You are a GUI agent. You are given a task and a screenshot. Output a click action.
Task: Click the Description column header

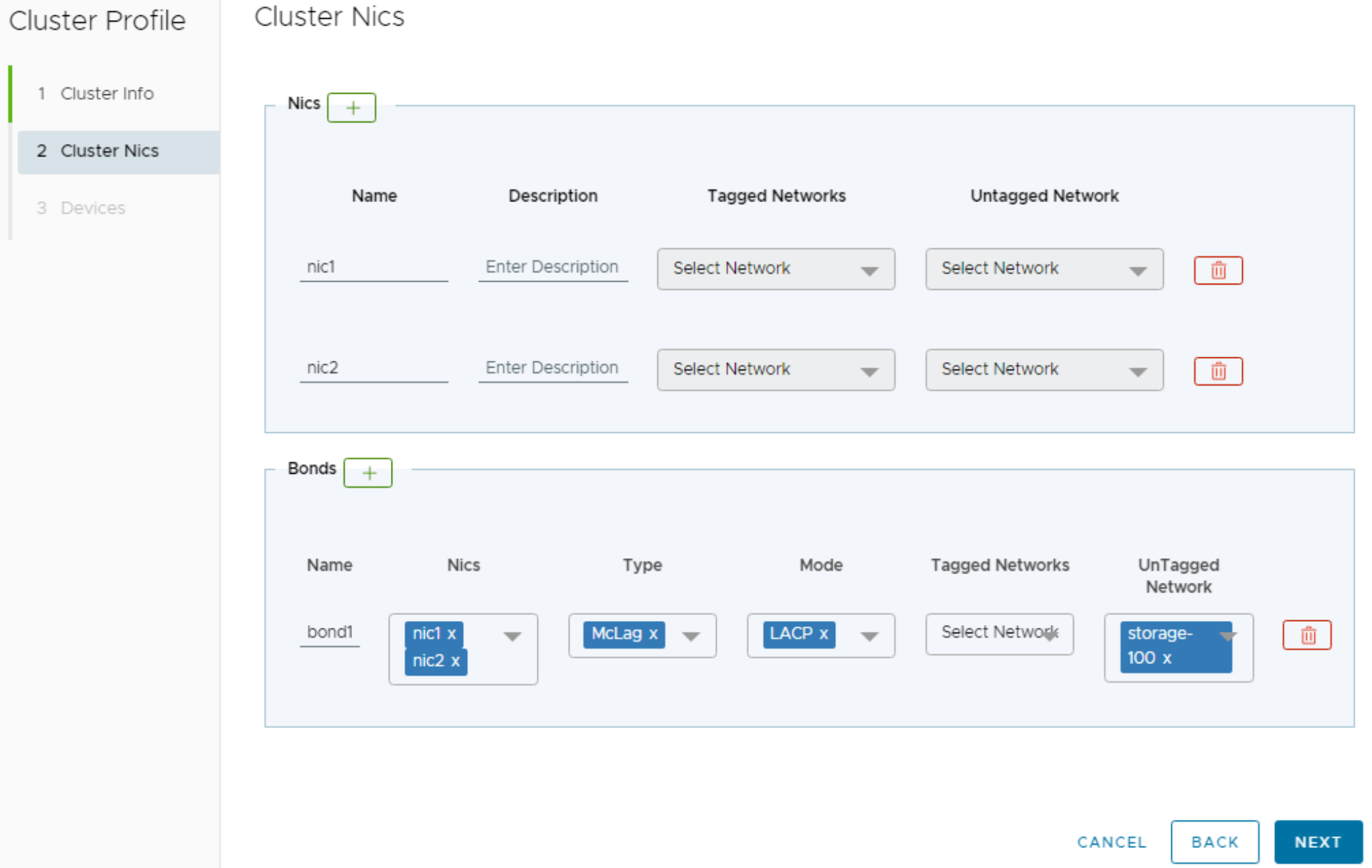(x=553, y=196)
